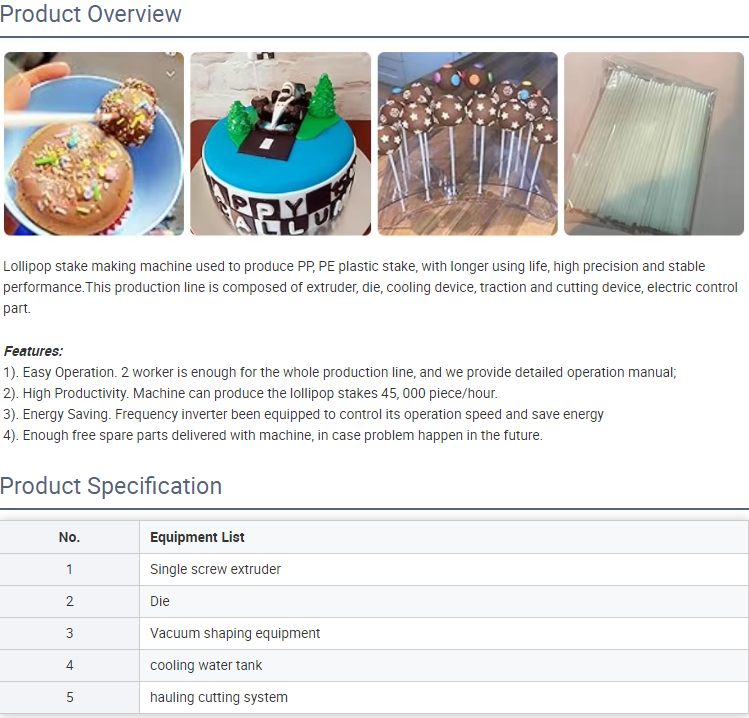The height and width of the screenshot is (718, 749).
Task: Click the Product Overview heading
Action: pos(91,14)
